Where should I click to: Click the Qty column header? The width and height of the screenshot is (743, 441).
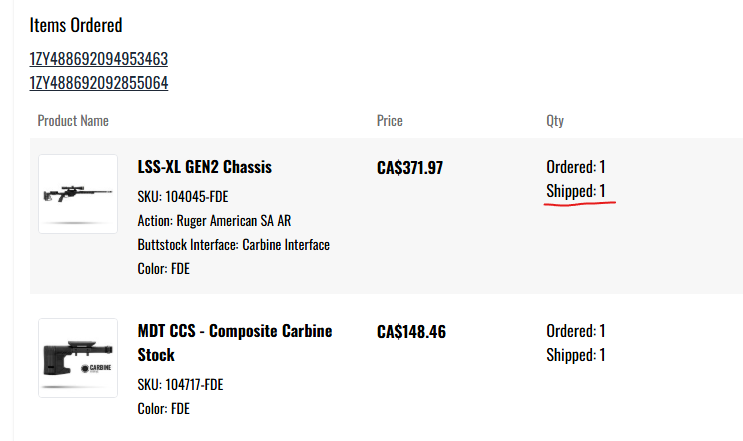click(x=555, y=121)
